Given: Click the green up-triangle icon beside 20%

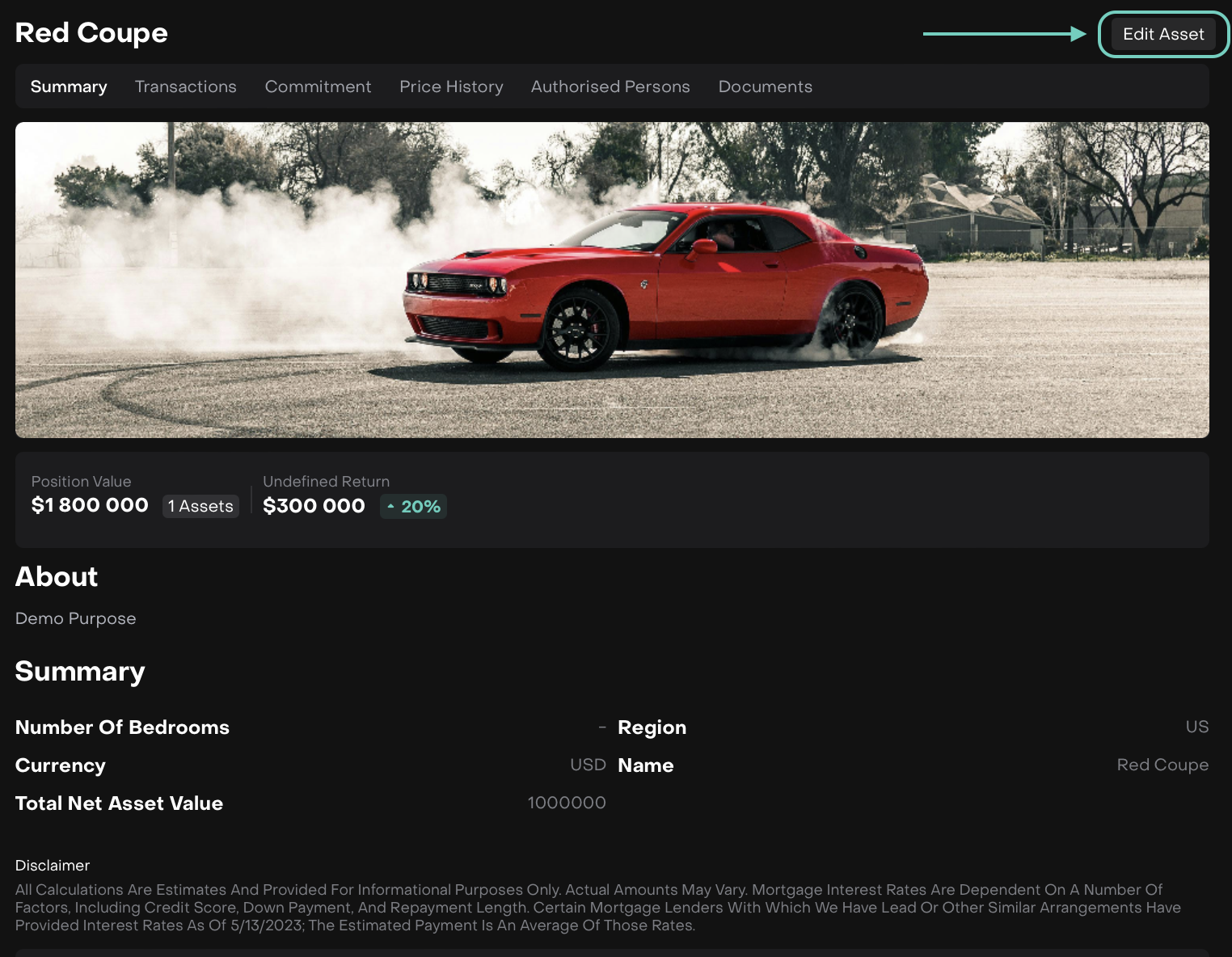Looking at the screenshot, I should (x=390, y=507).
